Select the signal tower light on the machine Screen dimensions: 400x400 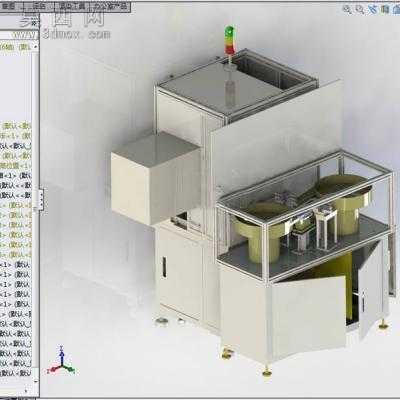pyautogui.click(x=229, y=40)
